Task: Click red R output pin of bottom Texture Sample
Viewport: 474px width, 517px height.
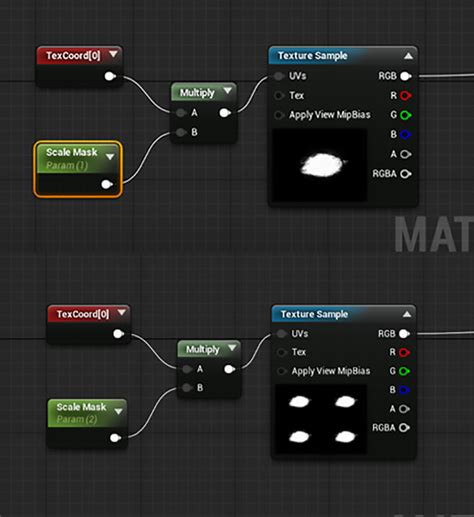Action: pos(404,352)
